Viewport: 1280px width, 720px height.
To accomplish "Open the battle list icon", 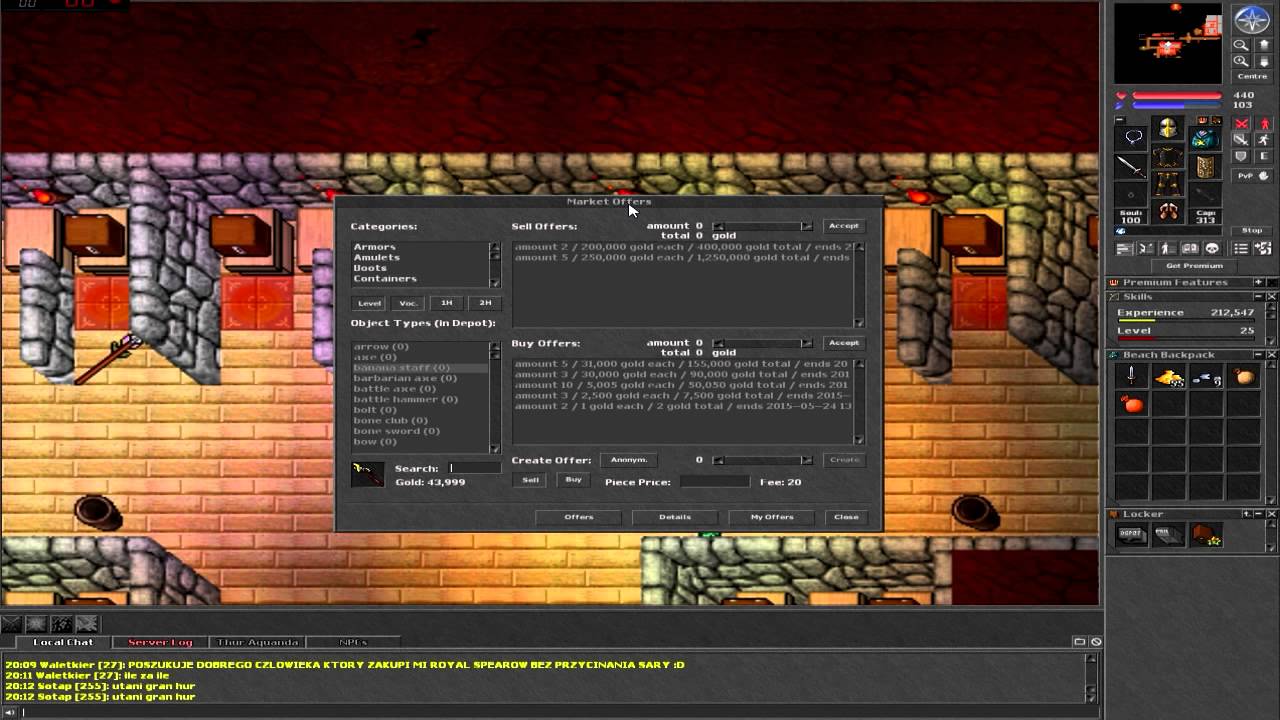I will pos(1146,248).
